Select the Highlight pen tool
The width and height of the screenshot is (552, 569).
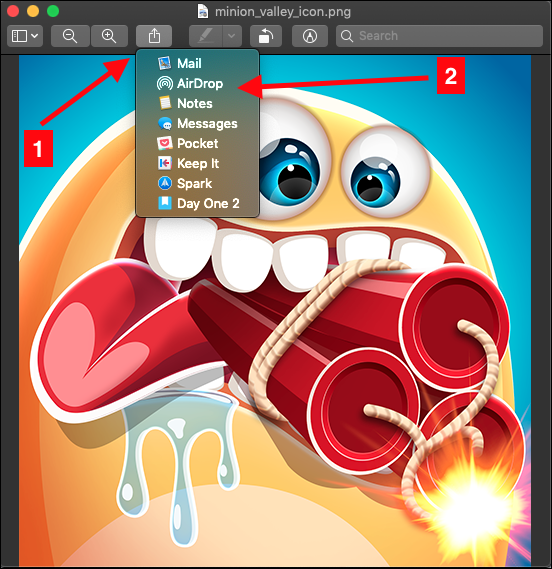(x=205, y=36)
